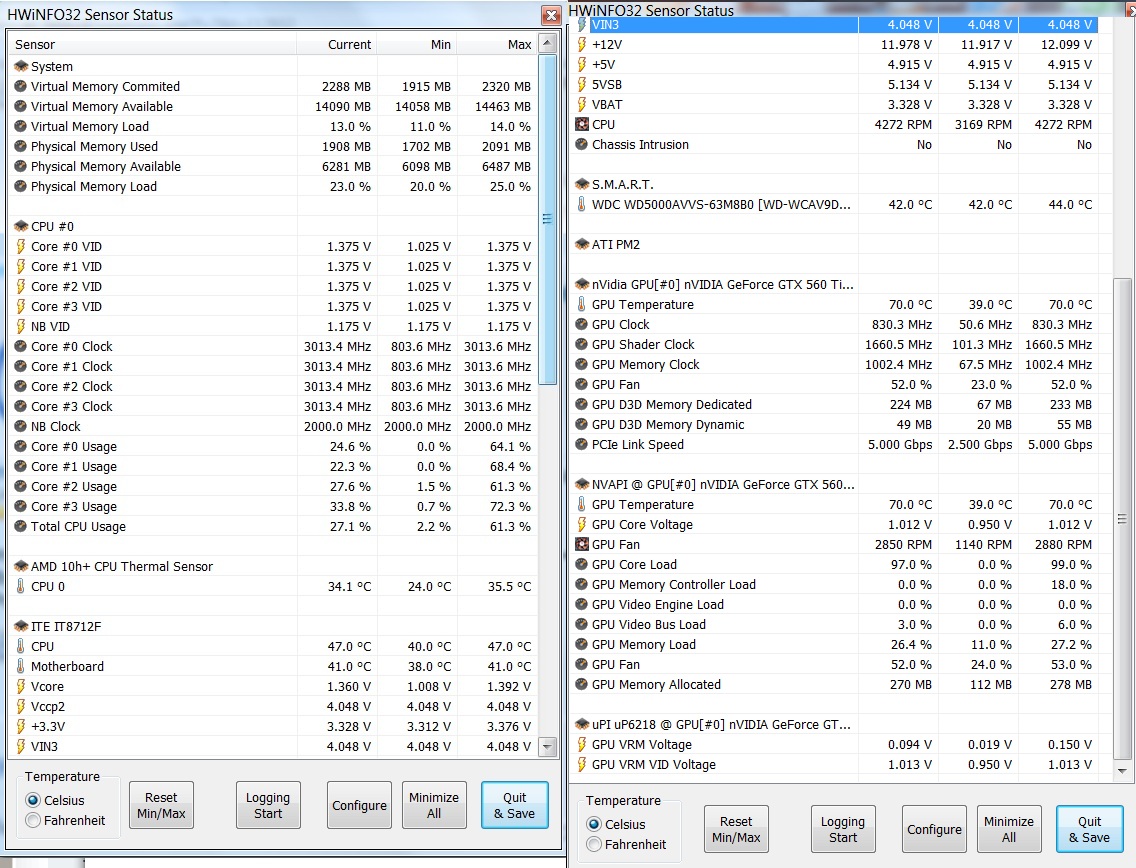The image size is (1136, 868).
Task: Select the Physical Memory Used row
Action: tap(273, 146)
